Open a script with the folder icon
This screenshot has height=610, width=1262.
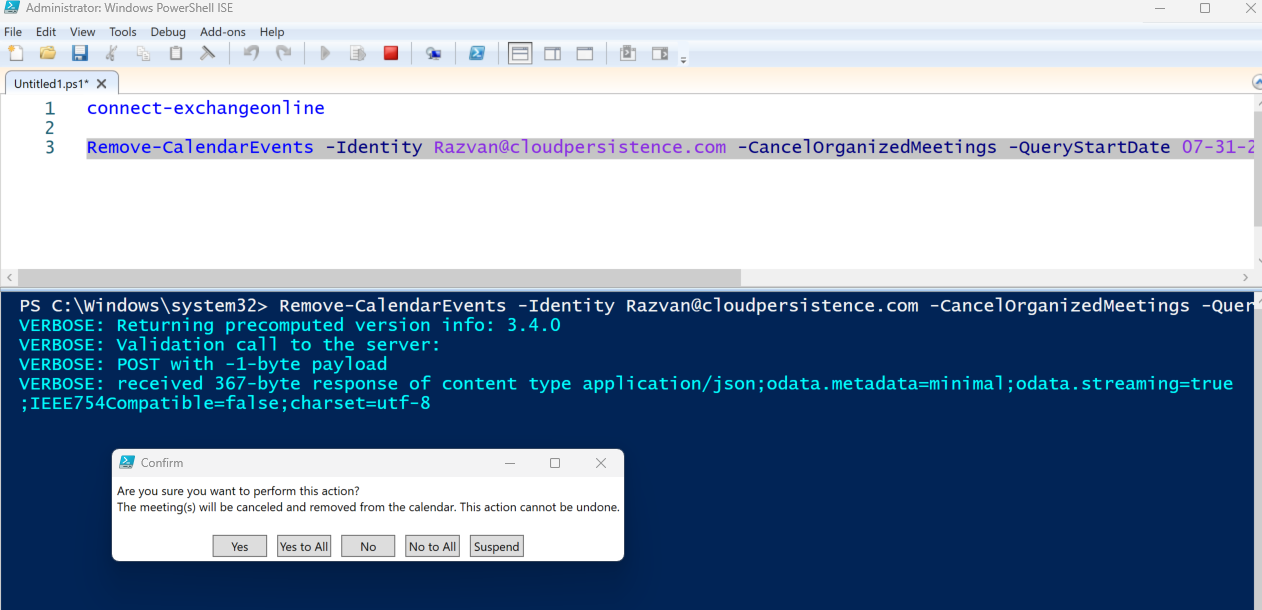click(x=47, y=53)
